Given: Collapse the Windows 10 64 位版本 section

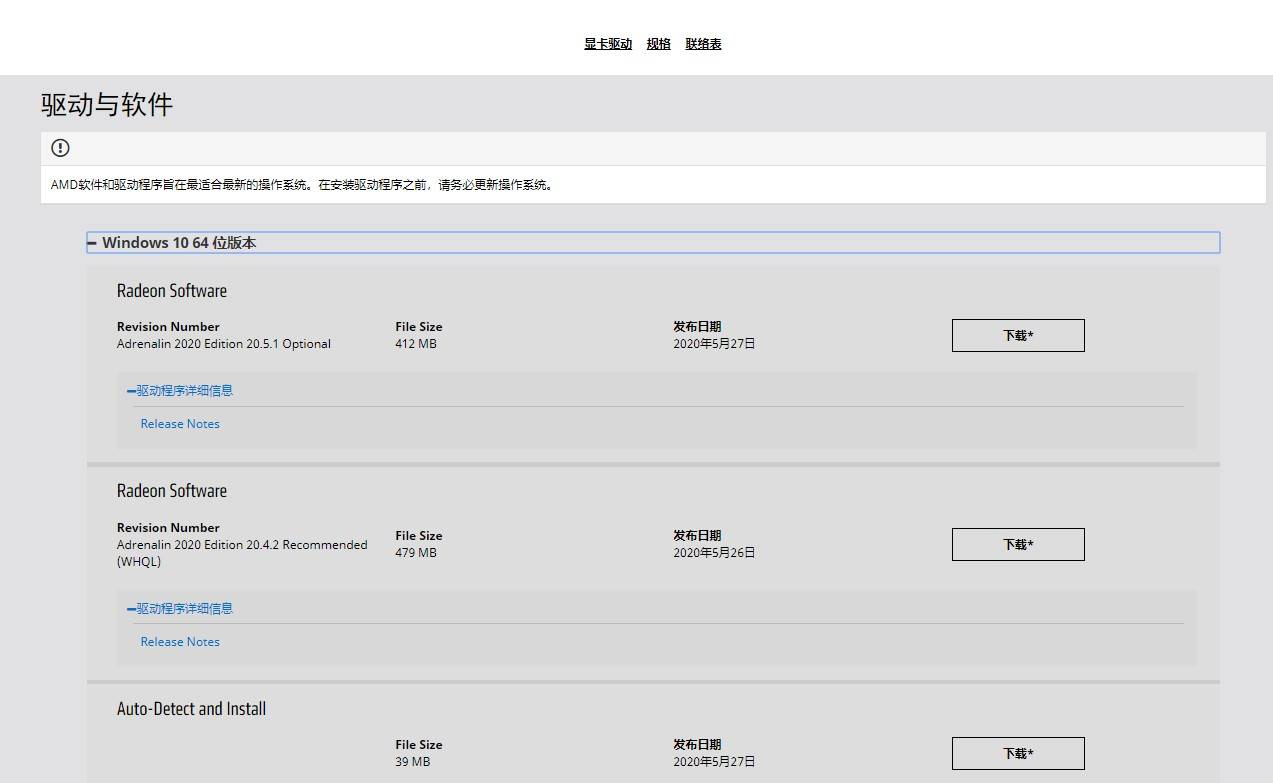Looking at the screenshot, I should [653, 243].
